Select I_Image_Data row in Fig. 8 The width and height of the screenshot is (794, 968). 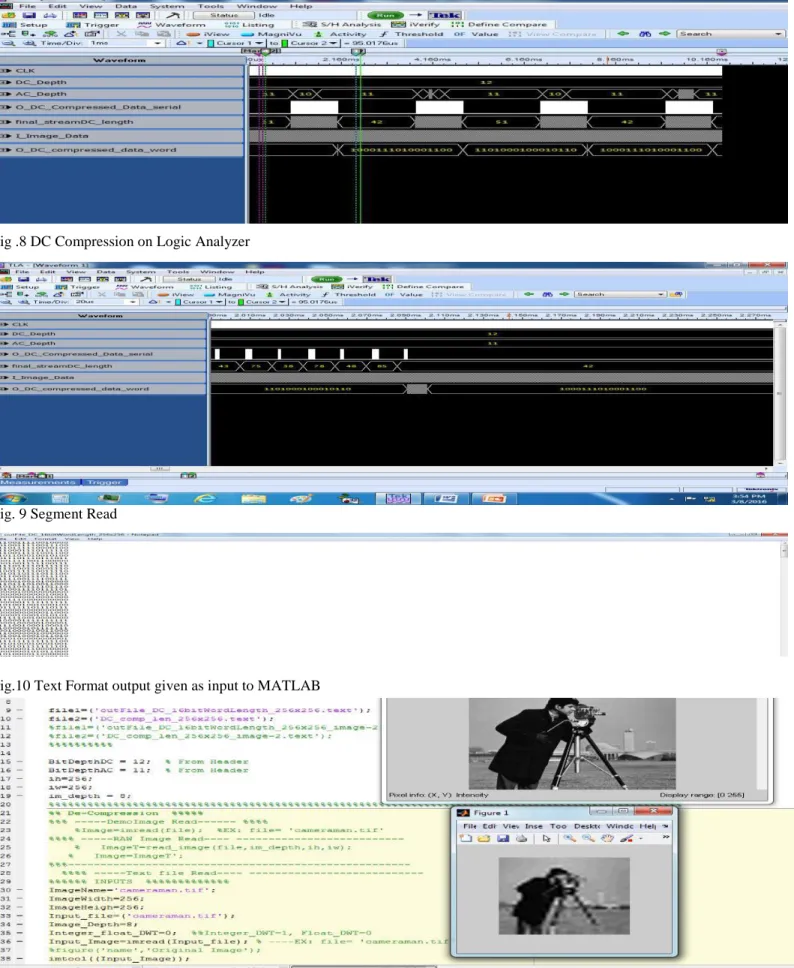(122, 136)
